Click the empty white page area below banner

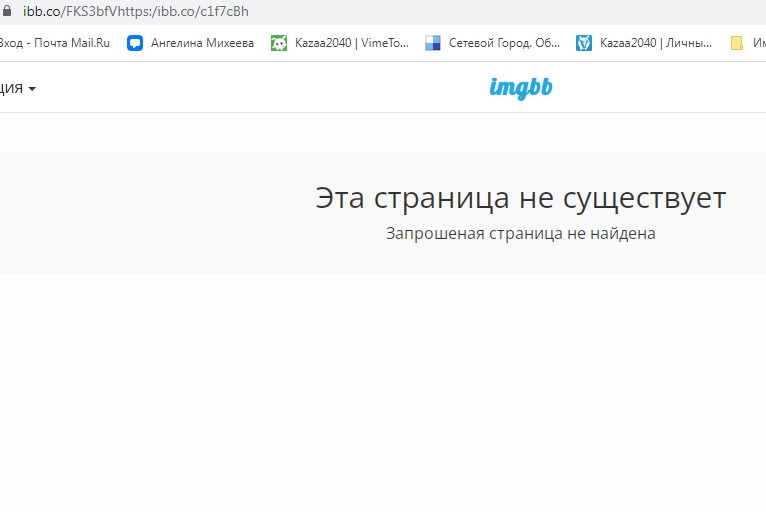pos(380,400)
